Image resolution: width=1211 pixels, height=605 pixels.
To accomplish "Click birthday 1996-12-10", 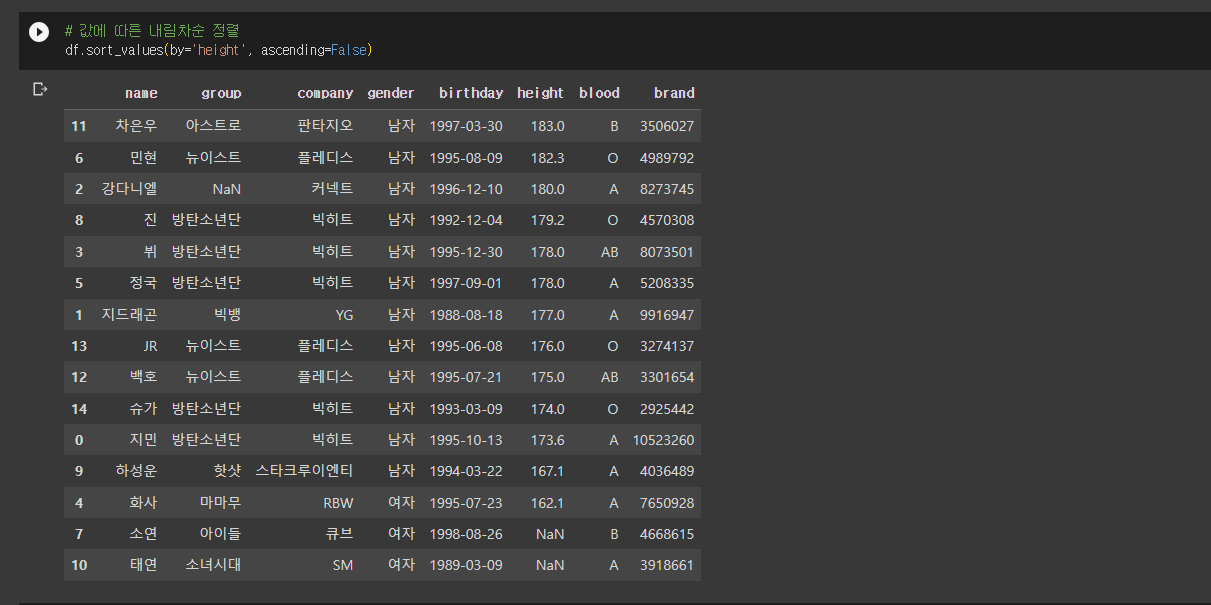I will click(466, 189).
